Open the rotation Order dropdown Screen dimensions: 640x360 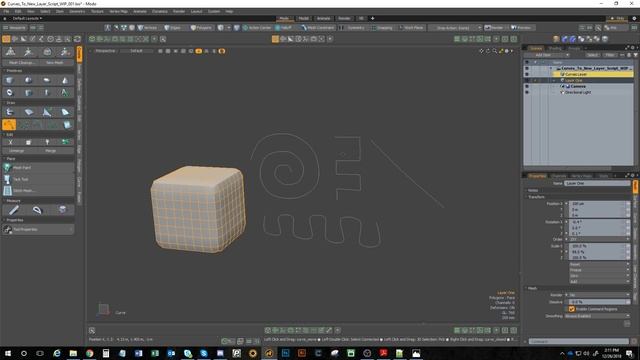599,239
